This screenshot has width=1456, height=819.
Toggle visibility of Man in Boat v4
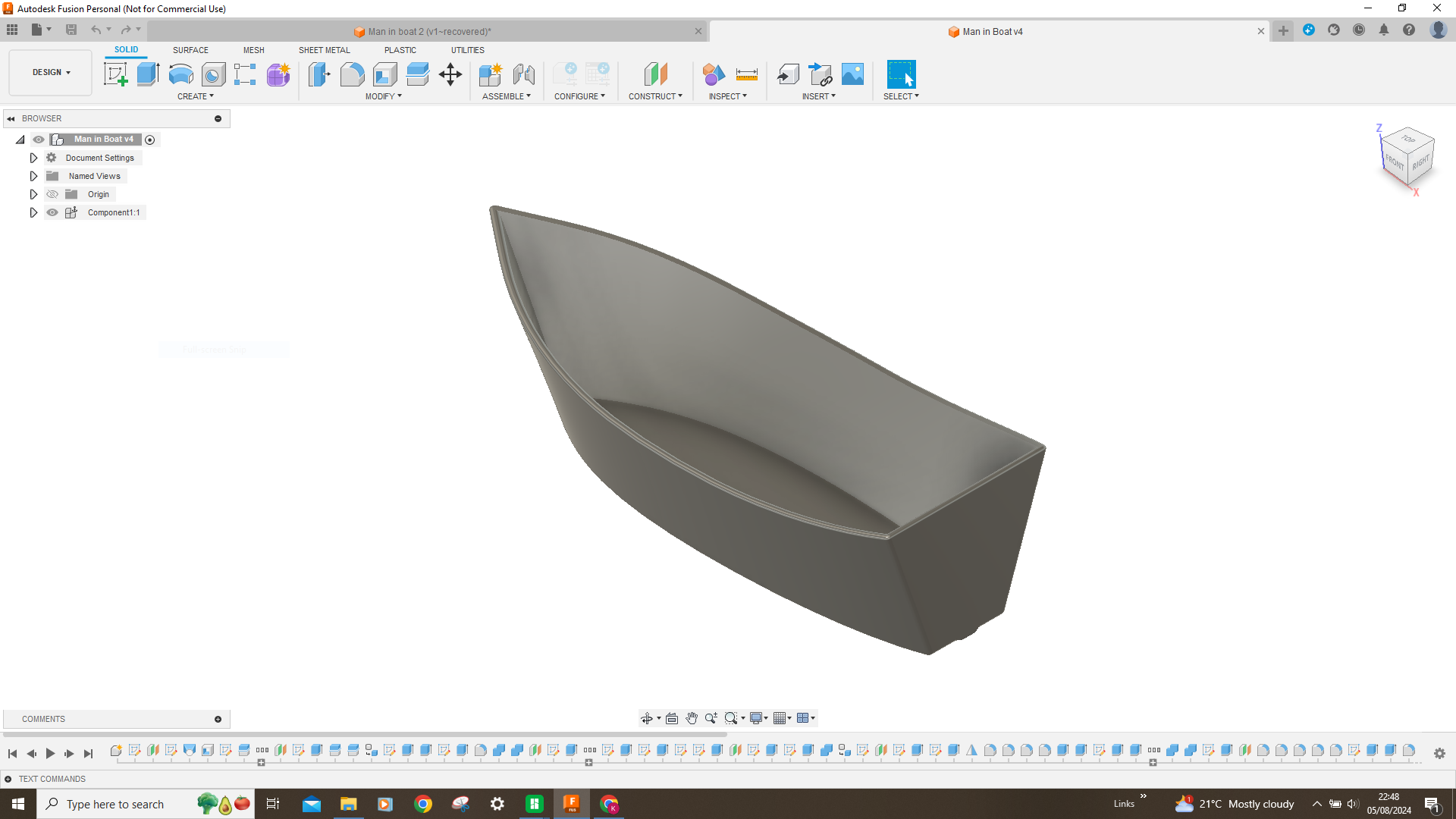[x=39, y=140]
